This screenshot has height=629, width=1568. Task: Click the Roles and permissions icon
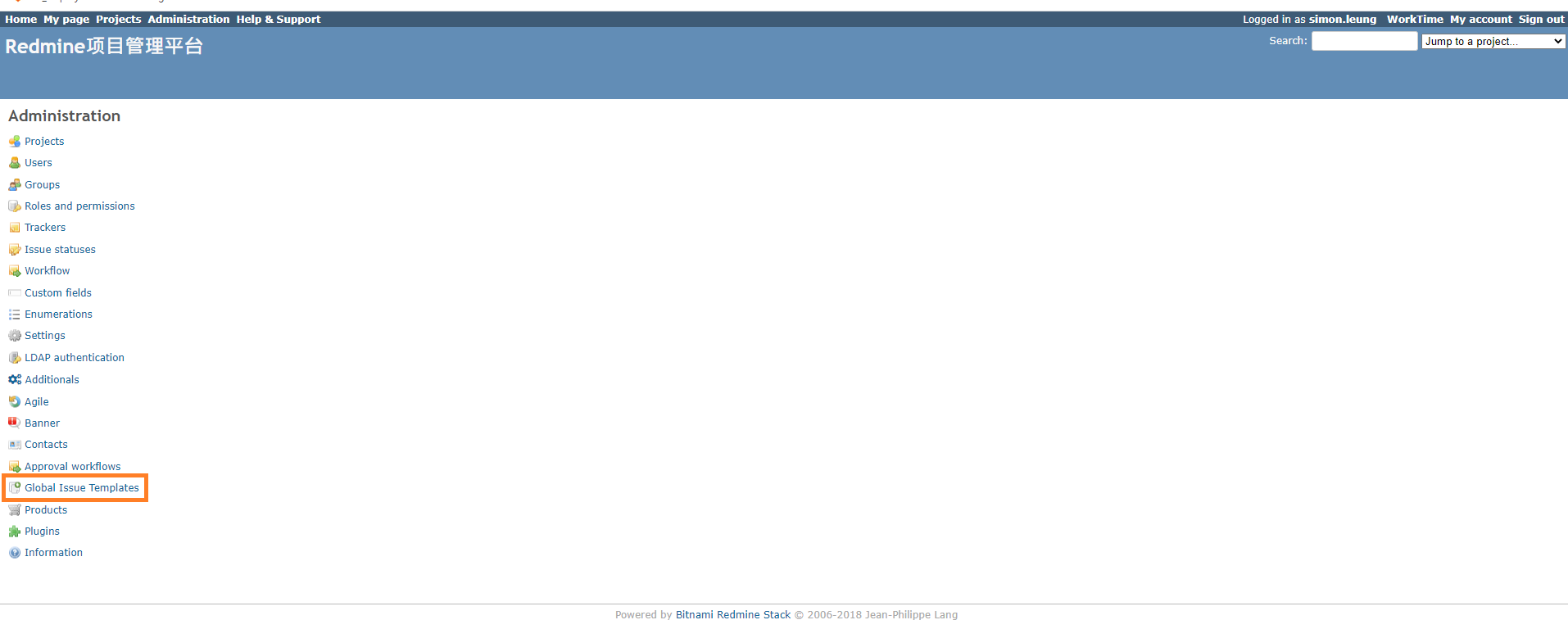15,206
